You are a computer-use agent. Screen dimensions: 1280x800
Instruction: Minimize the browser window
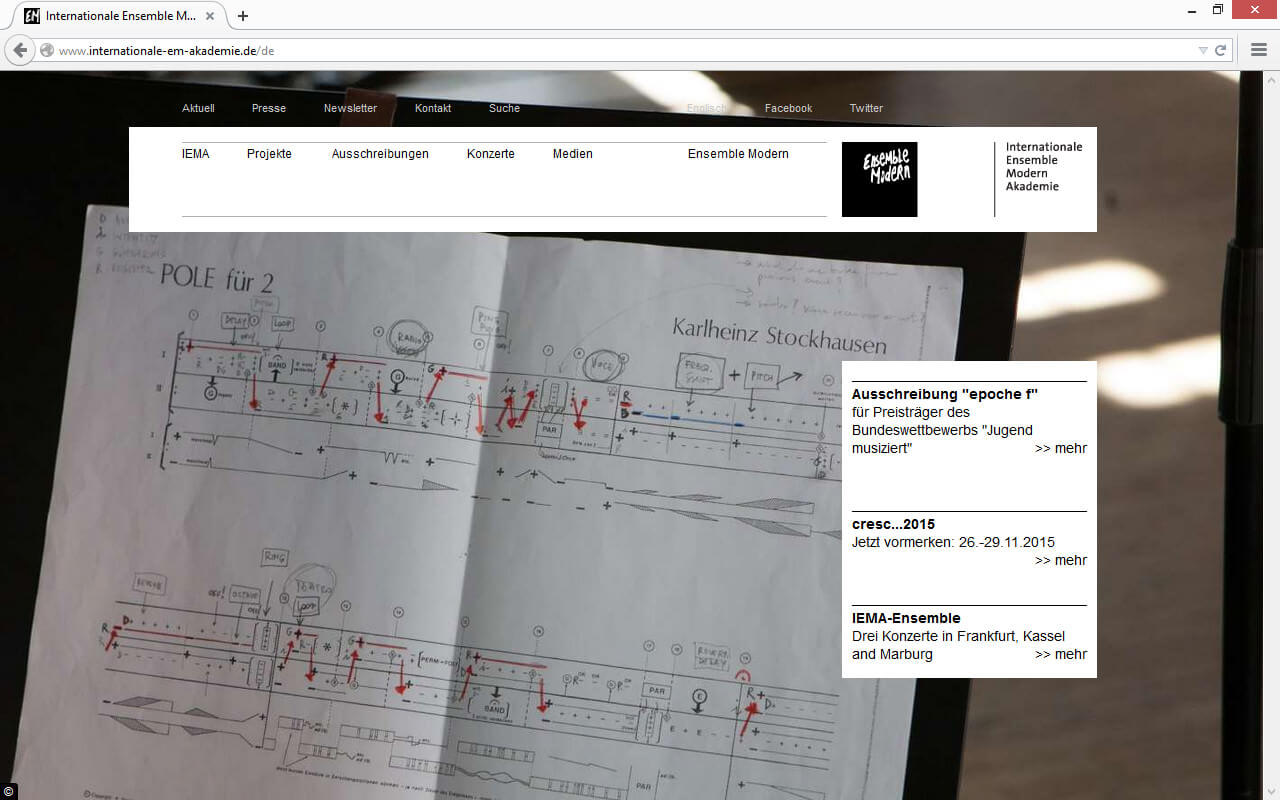tap(1191, 10)
